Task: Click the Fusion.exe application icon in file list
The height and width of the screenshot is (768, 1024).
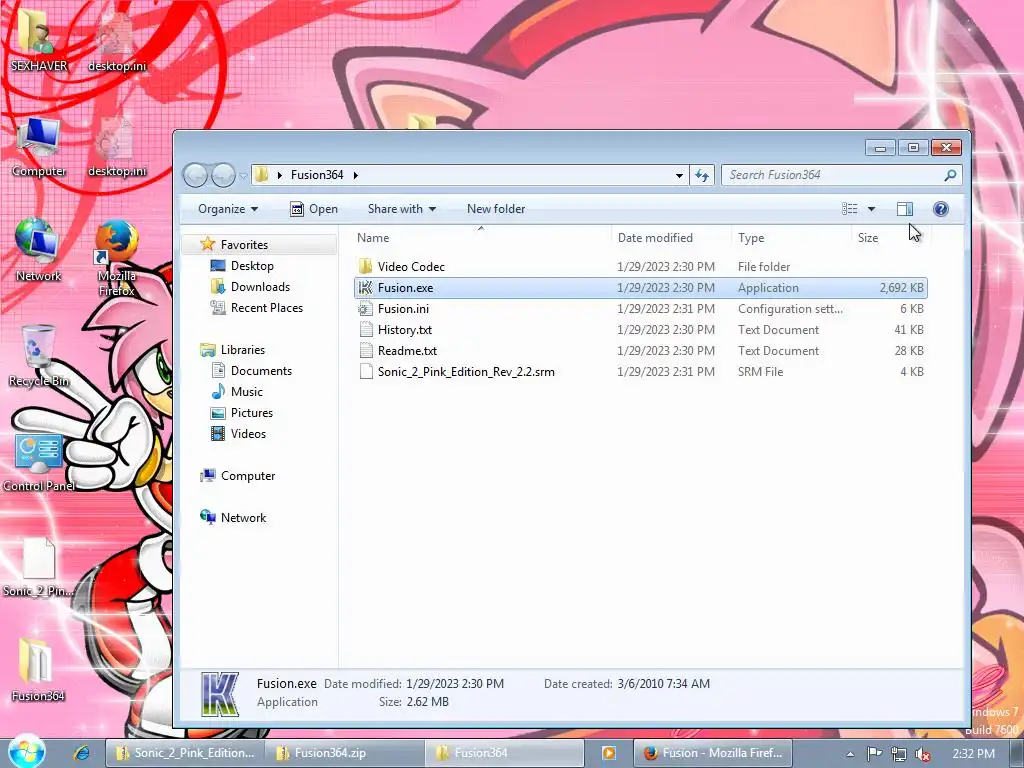Action: [x=366, y=288]
